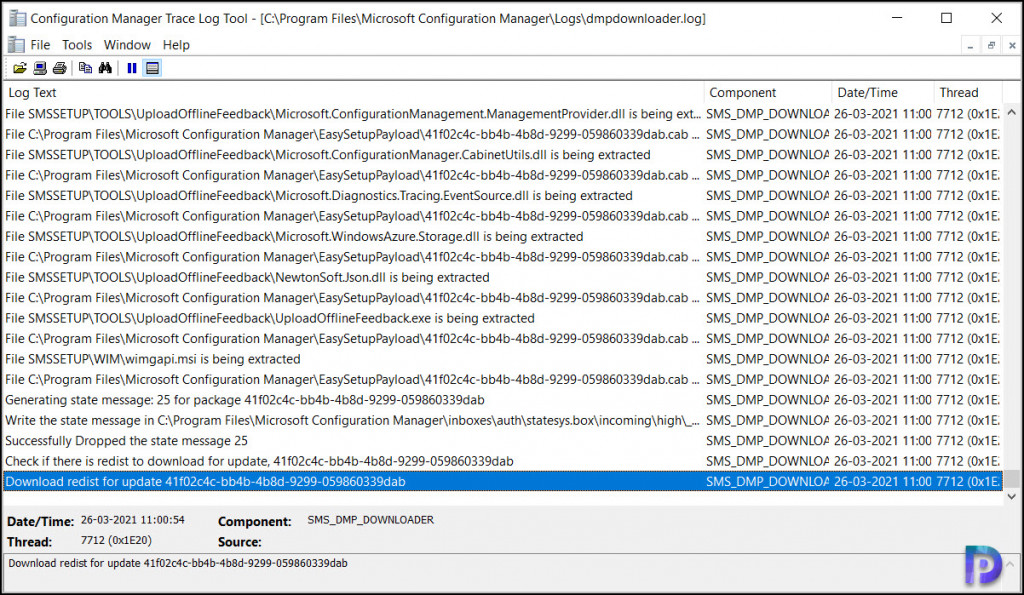Select 'Successfully Dropped the state message 25' row
Viewport: 1024px width, 595px height.
click(x=502, y=441)
